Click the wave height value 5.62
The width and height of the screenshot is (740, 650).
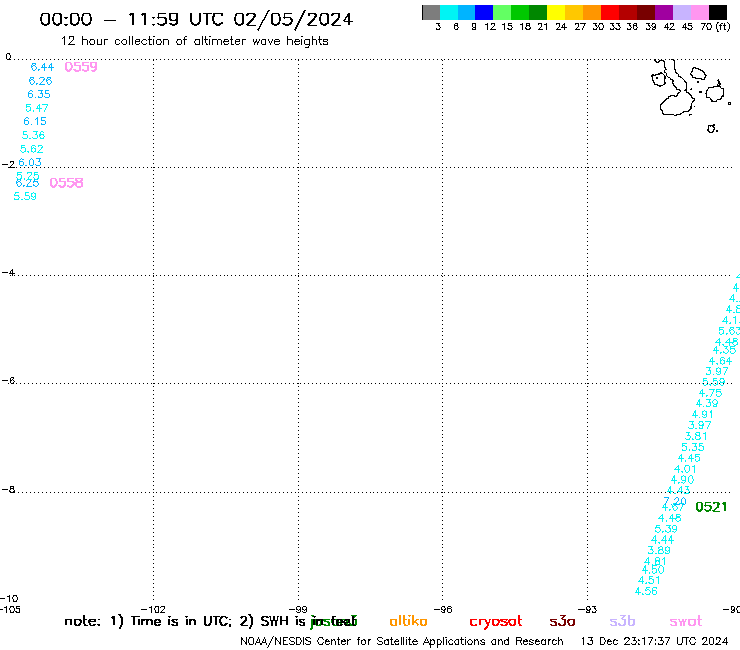(x=32, y=149)
